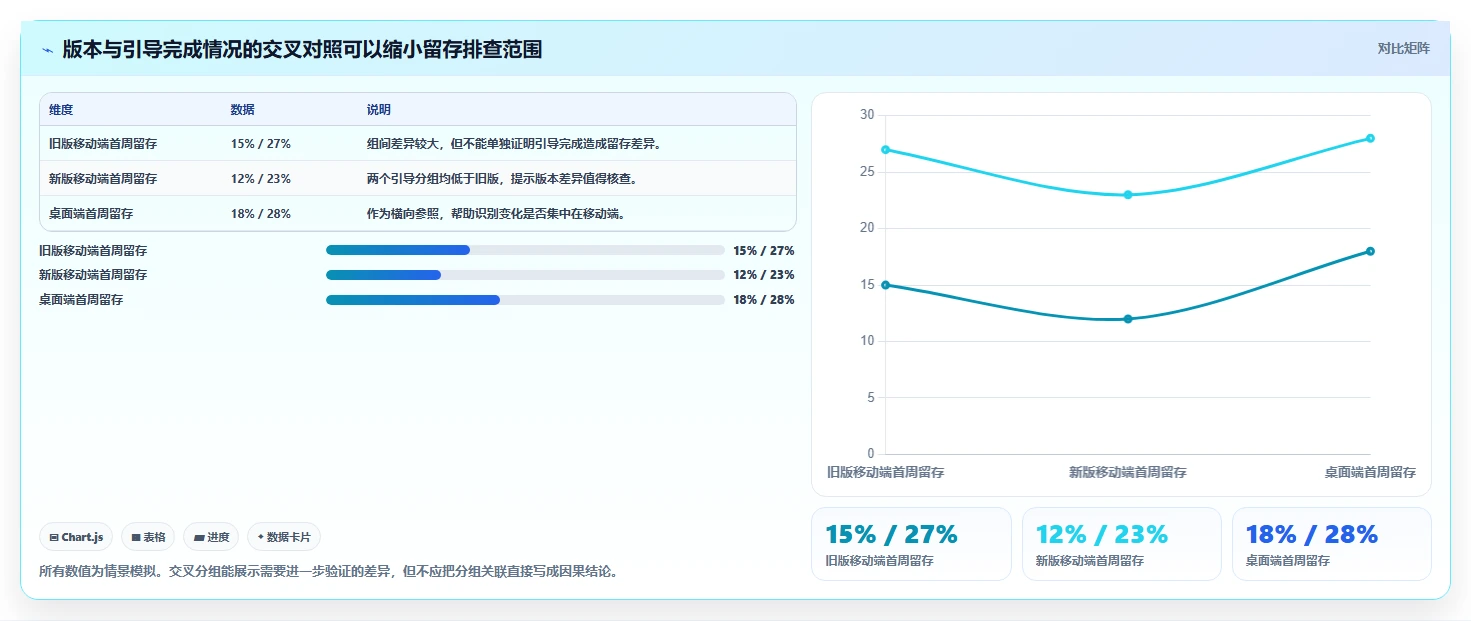This screenshot has width=1471, height=621.
Task: Click table value 12% / 23%
Action: click(260, 179)
